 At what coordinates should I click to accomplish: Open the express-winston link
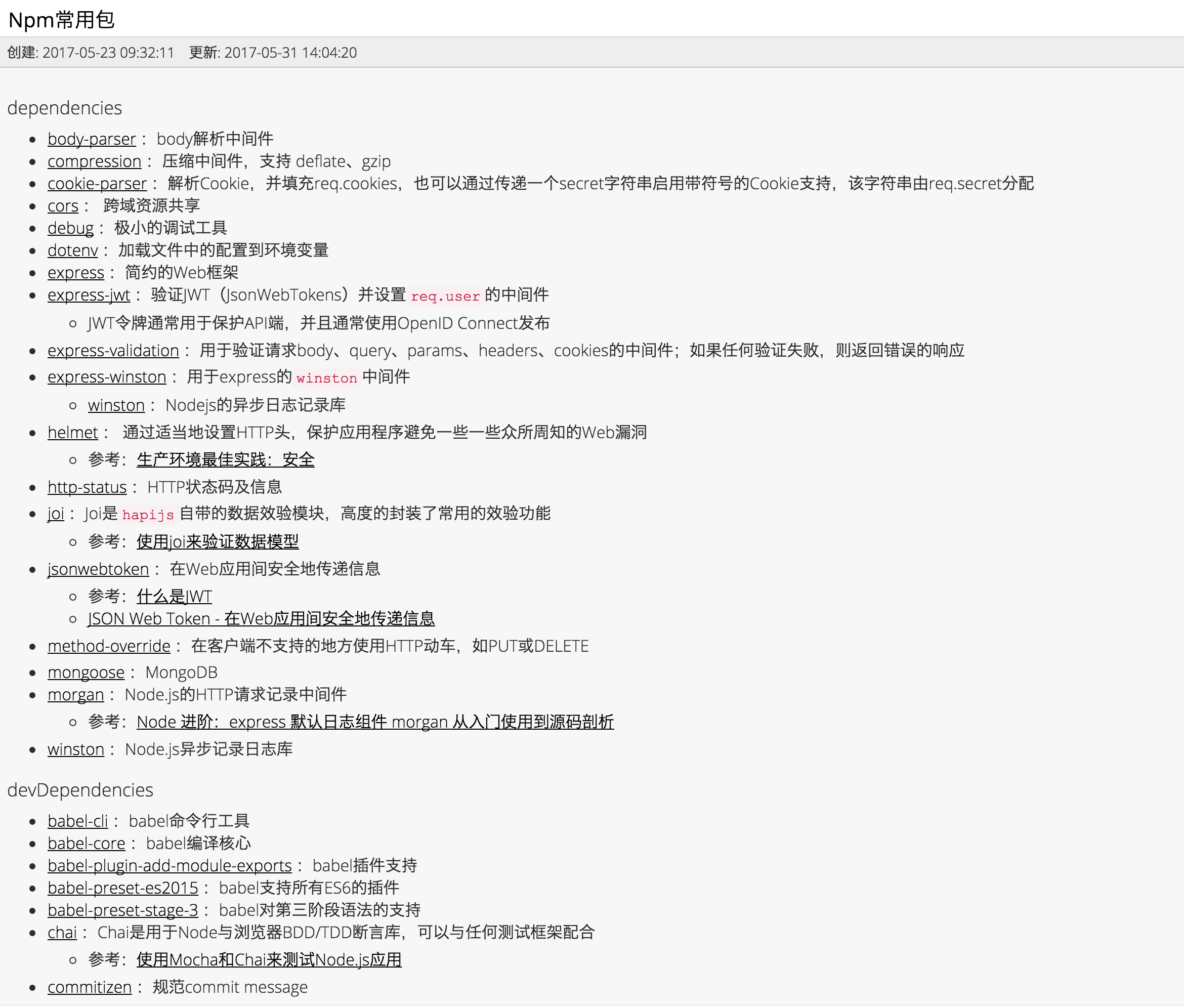(x=107, y=377)
